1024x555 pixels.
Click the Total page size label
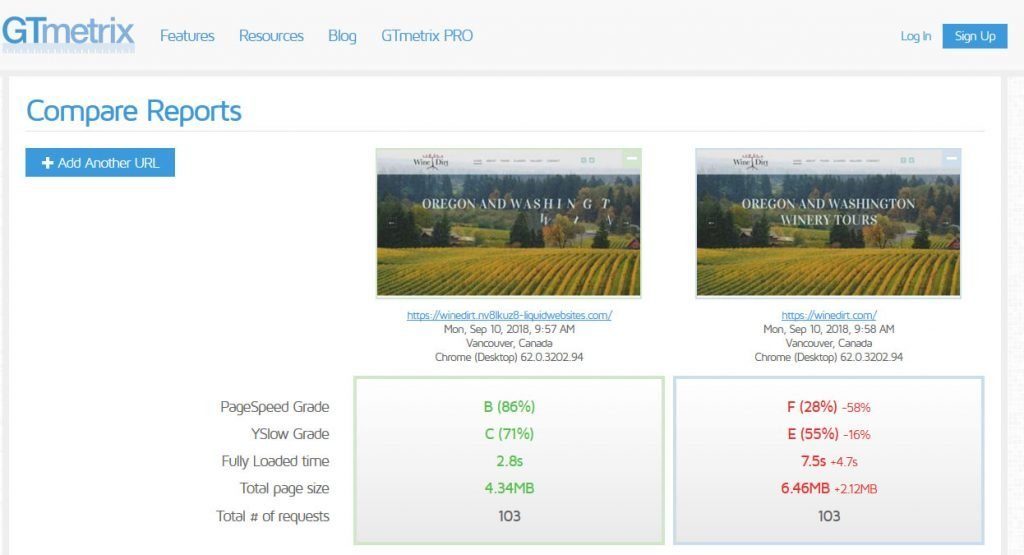tap(284, 488)
